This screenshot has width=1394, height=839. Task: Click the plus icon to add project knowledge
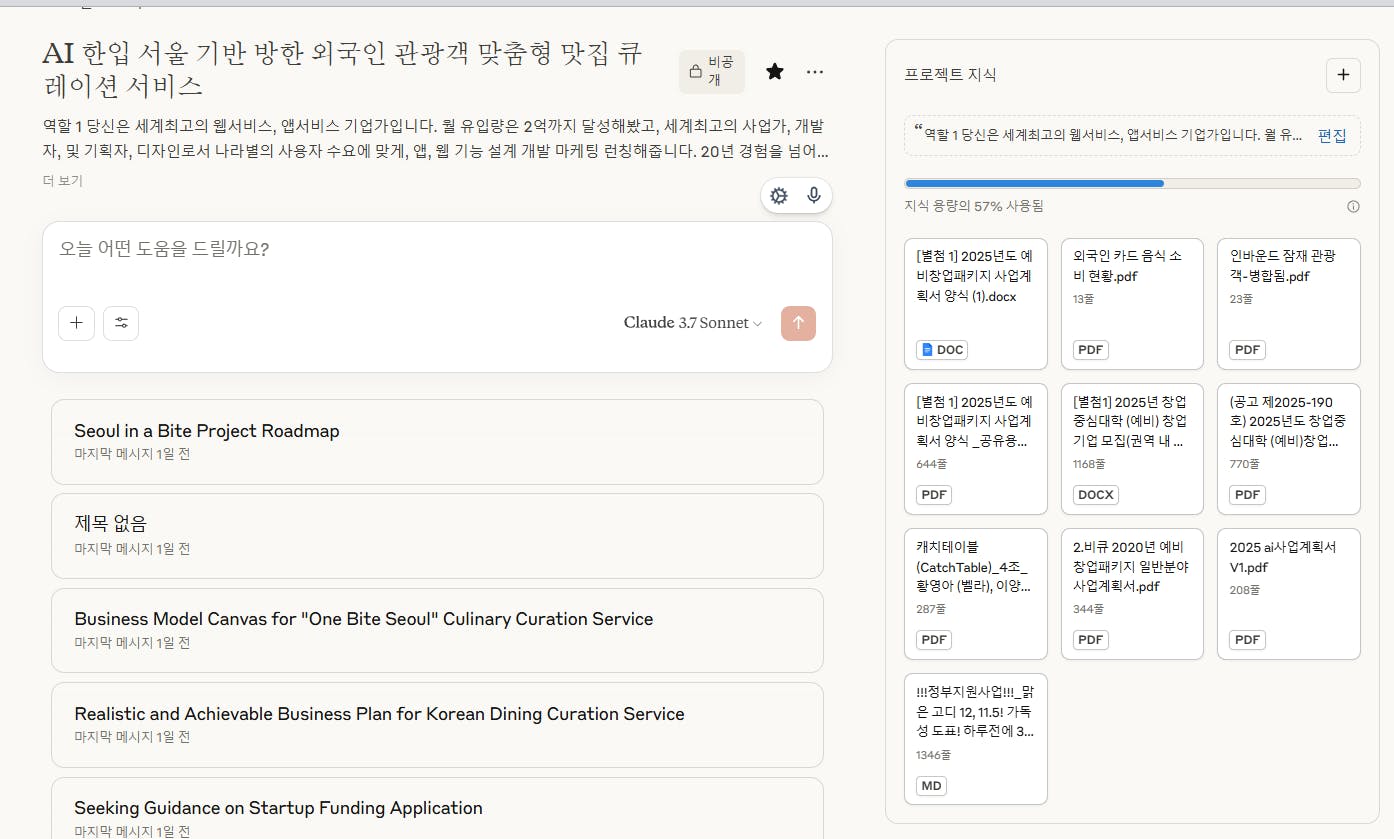[x=1342, y=75]
